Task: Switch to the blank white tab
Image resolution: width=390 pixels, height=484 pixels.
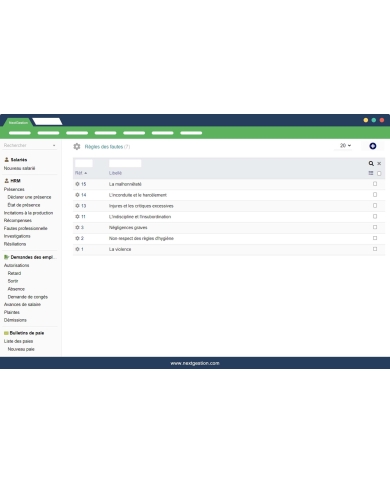Action: pos(47,122)
